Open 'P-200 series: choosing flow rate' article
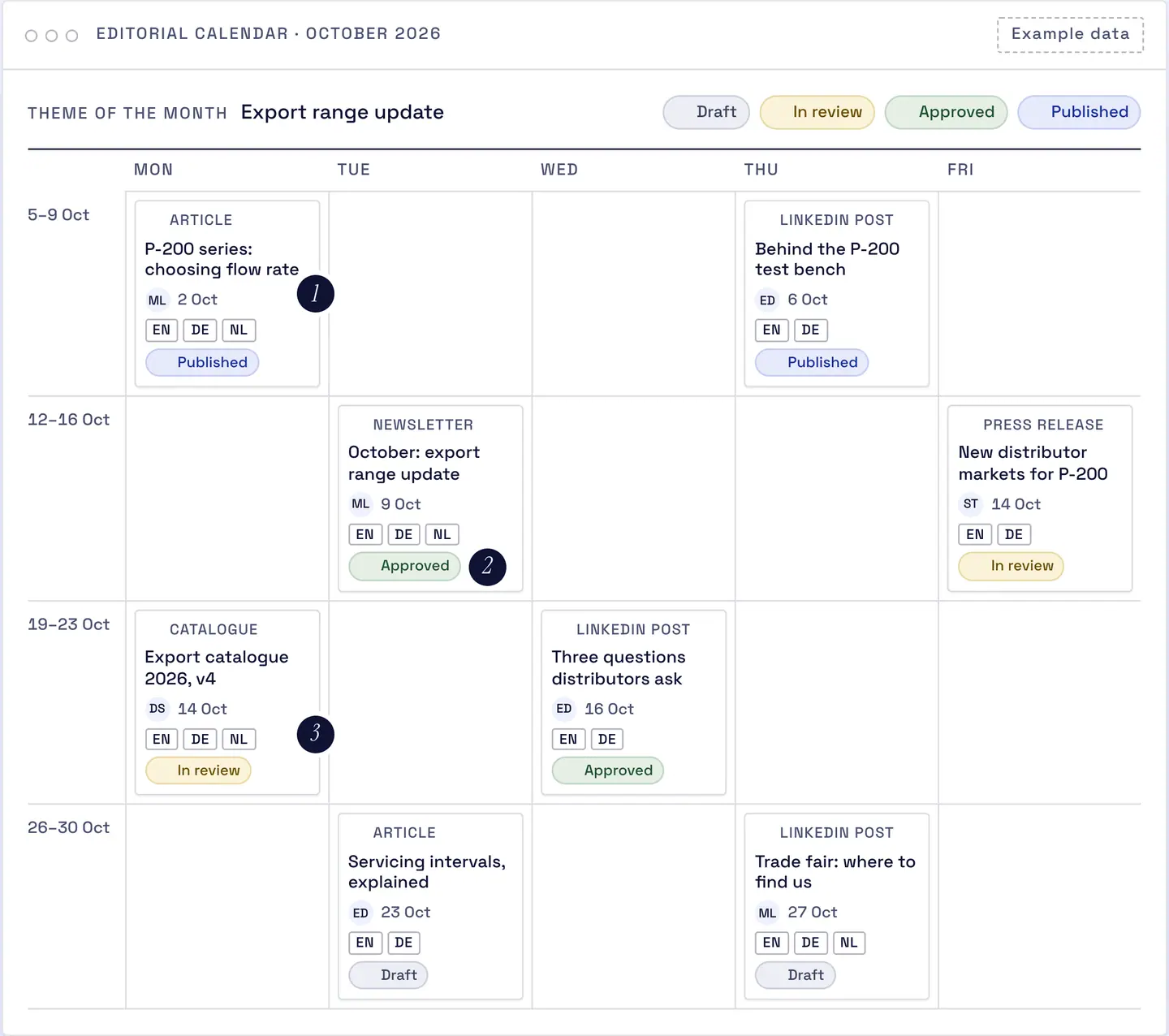Screen dimensions: 1169x1036 222,259
